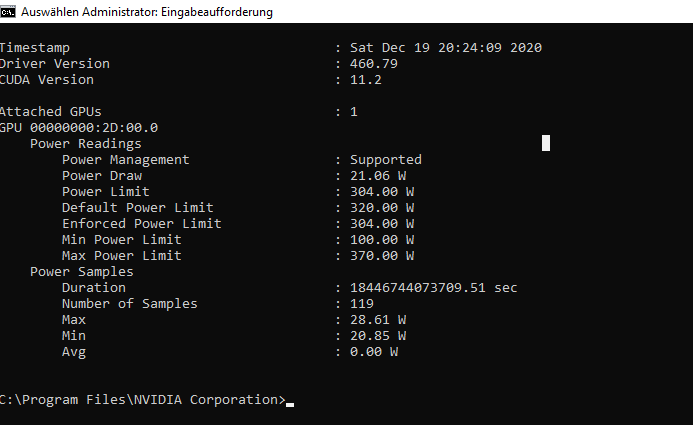Image resolution: width=693 pixels, height=425 pixels.
Task: Click the GPU 00000000:2D:00.0 line
Action: pyautogui.click(x=79, y=128)
